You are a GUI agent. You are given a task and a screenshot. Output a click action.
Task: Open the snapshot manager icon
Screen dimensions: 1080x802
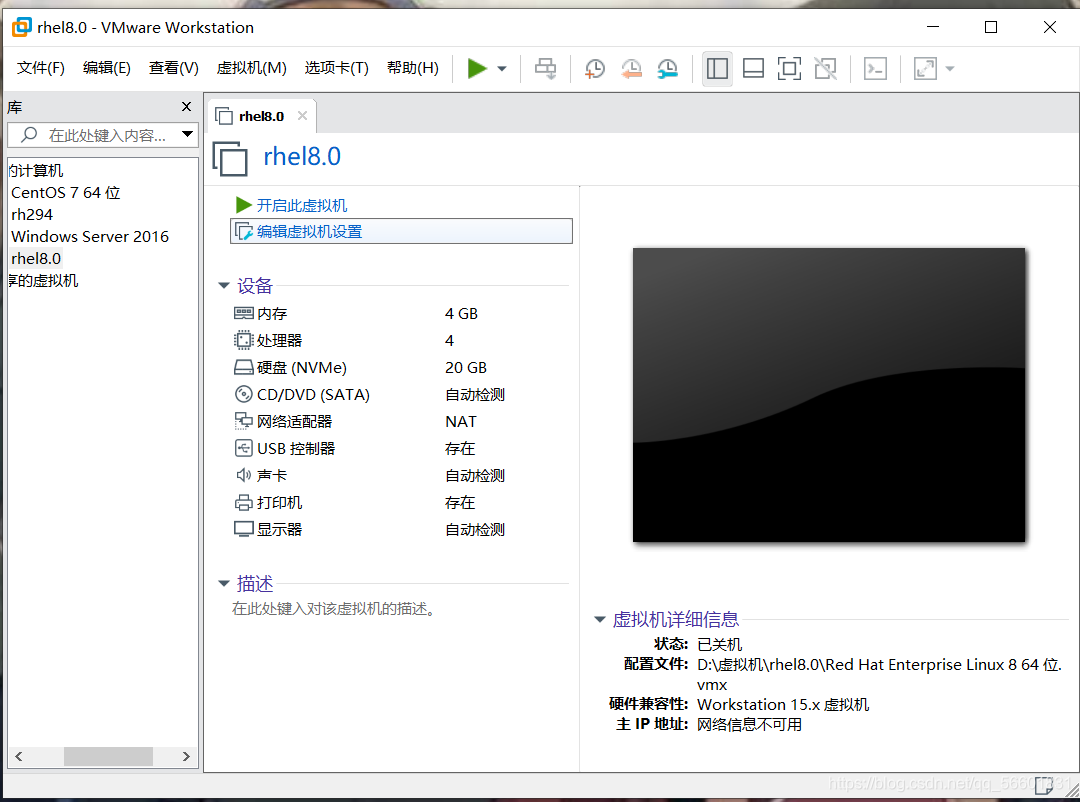[x=667, y=68]
